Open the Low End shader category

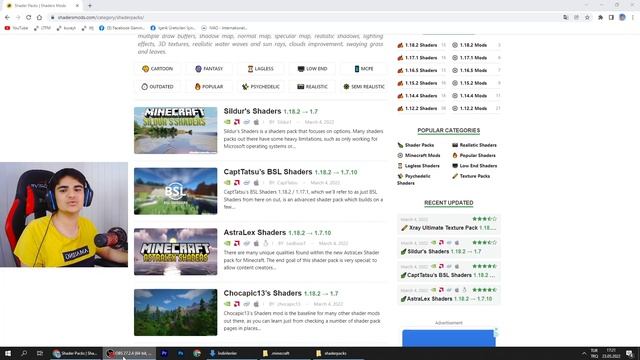click(x=313, y=69)
